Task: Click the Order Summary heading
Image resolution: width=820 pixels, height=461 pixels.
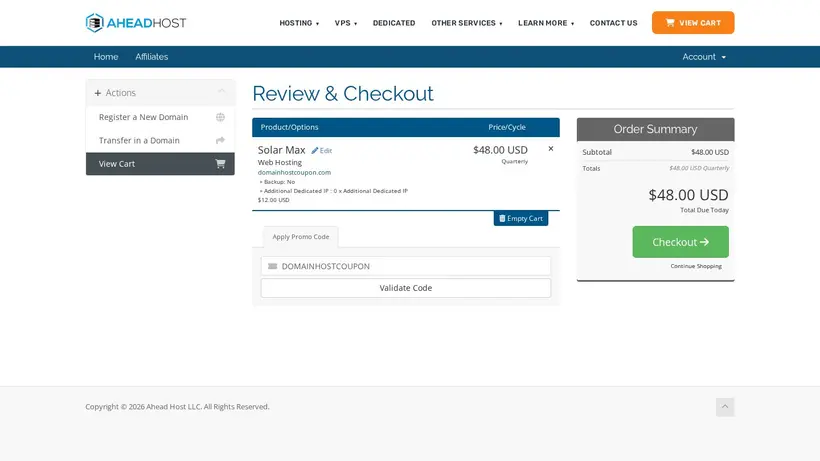Action: pos(655,129)
